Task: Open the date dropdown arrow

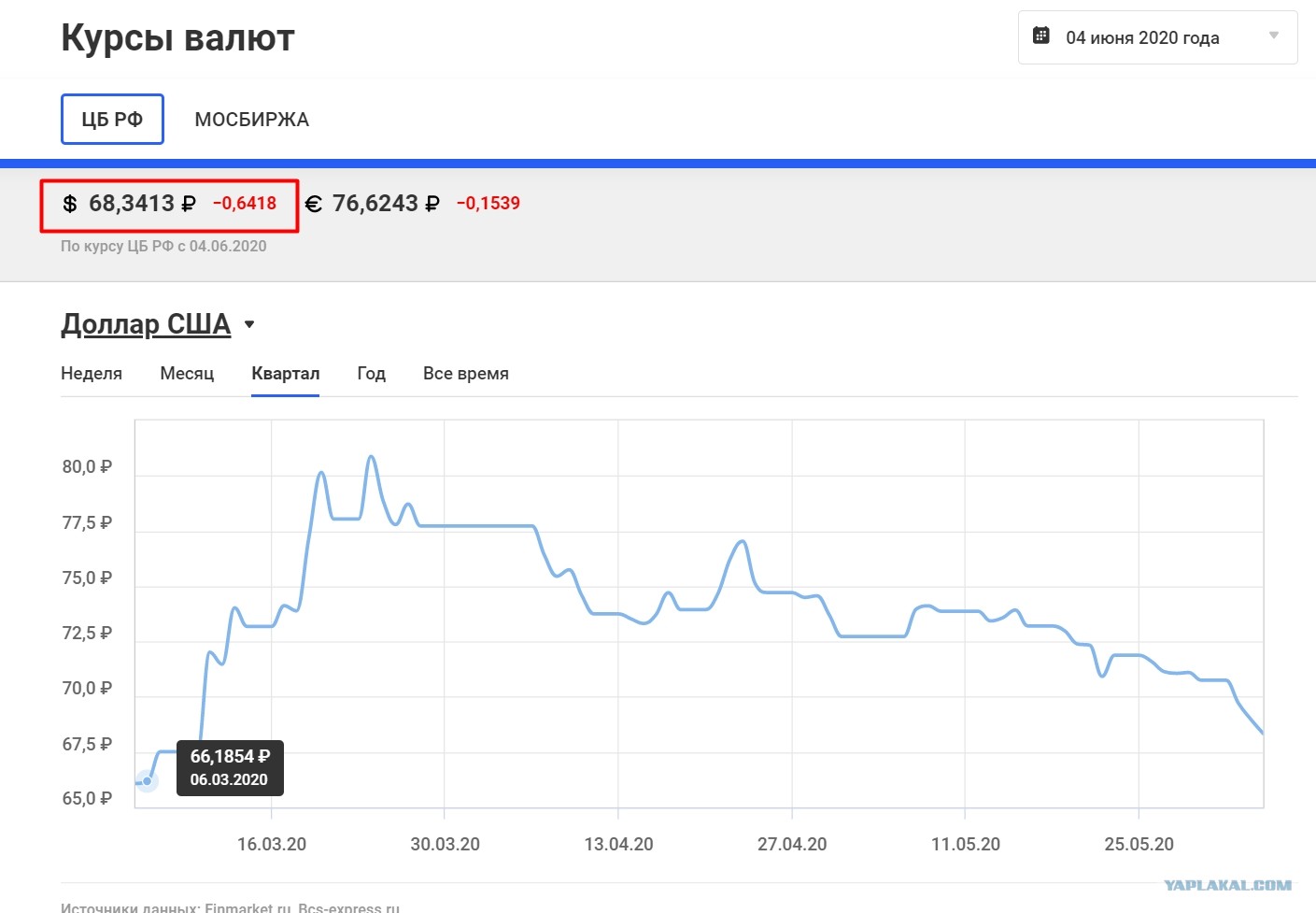Action: click(1273, 36)
